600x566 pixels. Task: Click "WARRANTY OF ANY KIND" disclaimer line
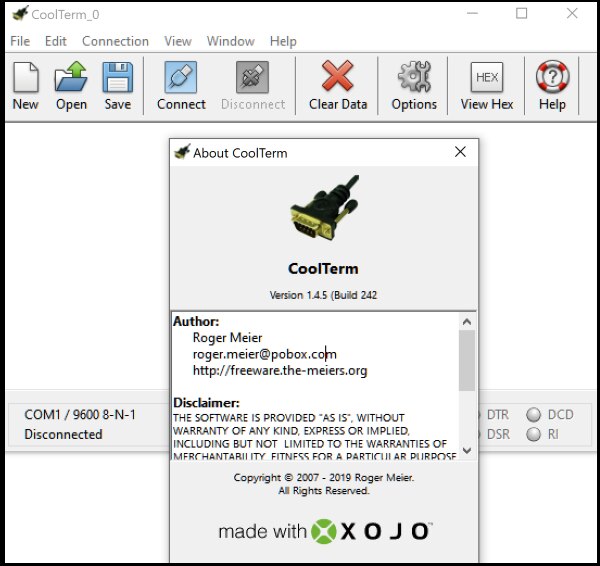(x=291, y=431)
